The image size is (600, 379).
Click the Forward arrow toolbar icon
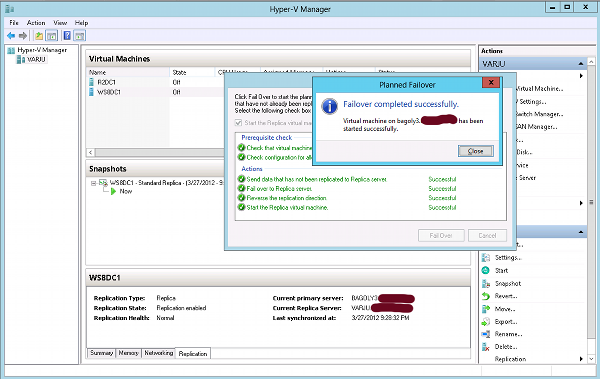(x=23, y=36)
